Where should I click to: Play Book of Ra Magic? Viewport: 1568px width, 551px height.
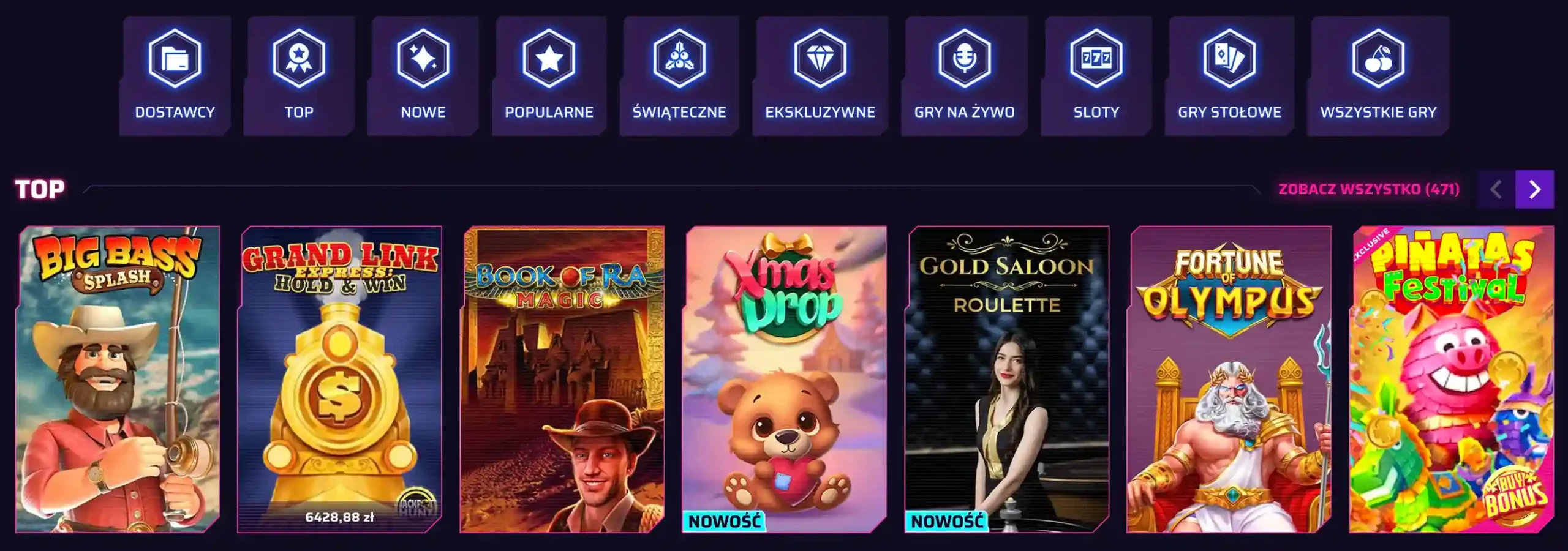562,380
